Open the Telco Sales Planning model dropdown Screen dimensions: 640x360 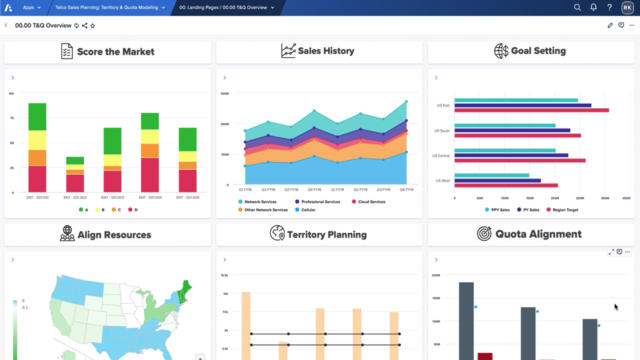(110, 7)
